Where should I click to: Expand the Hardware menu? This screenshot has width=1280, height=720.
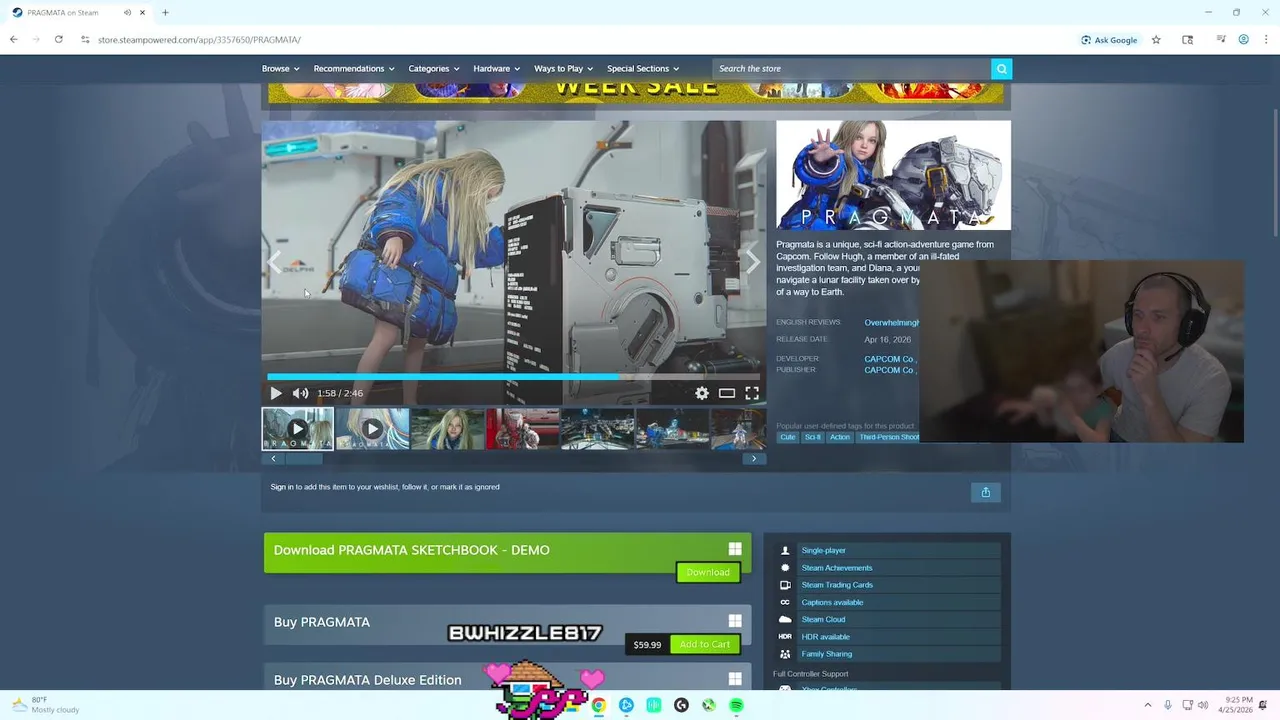coord(497,68)
